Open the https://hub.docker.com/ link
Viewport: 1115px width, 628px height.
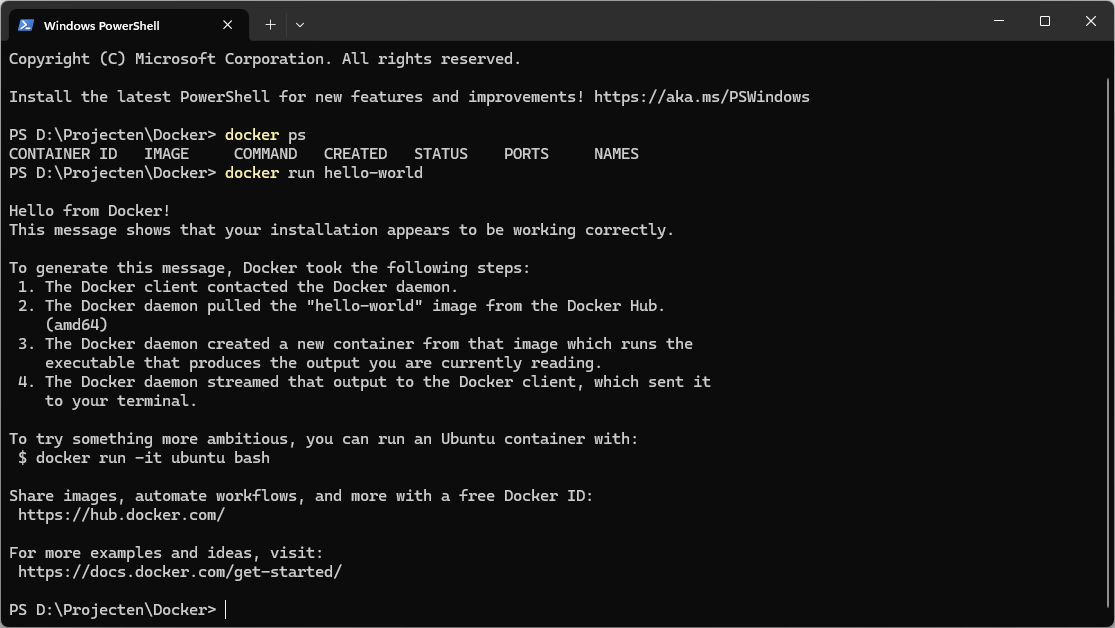[122, 515]
